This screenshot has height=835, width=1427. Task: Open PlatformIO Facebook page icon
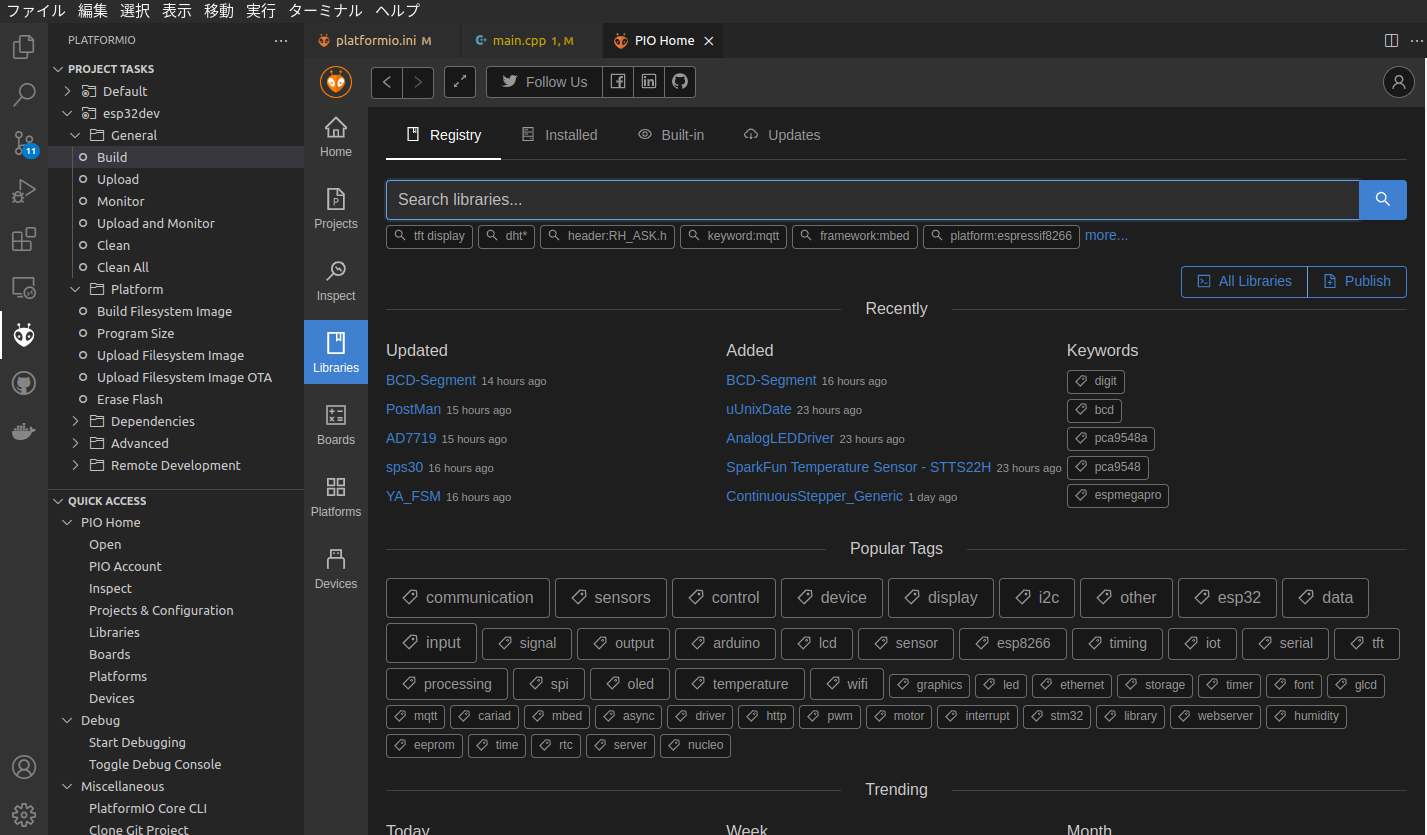coord(618,82)
